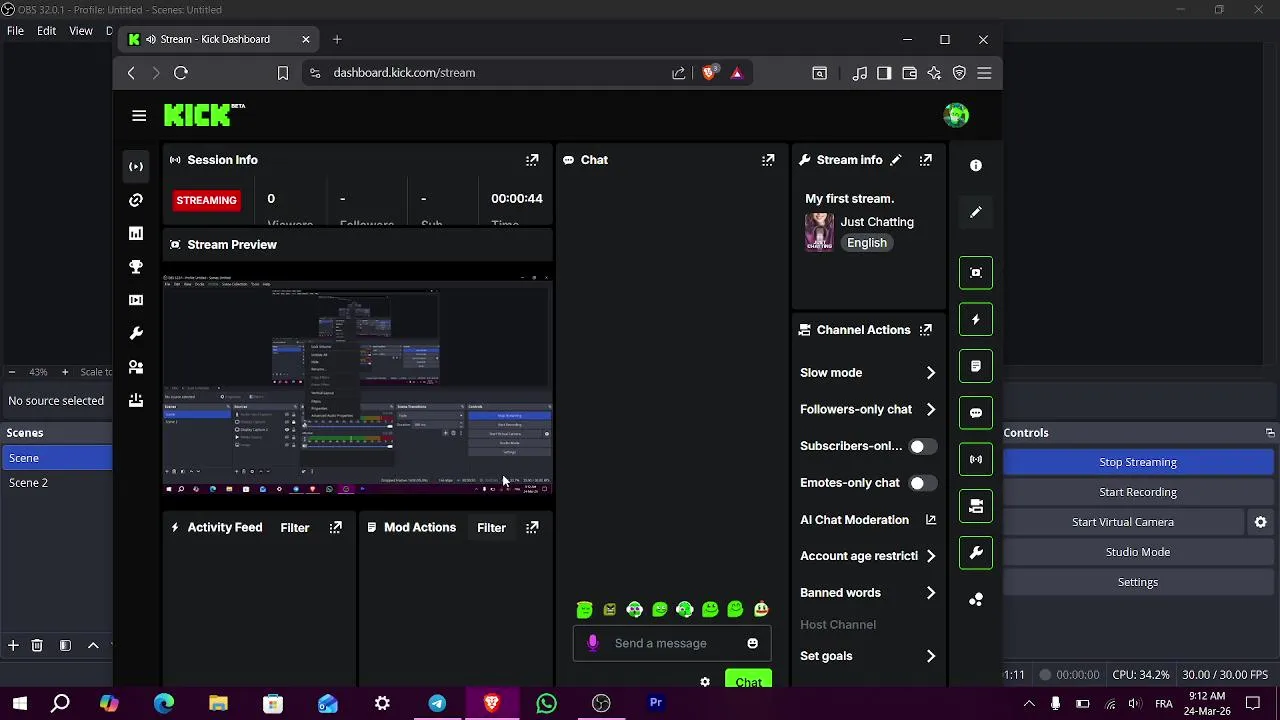Viewport: 1280px width, 720px height.
Task: Select the stream broadcast sidebar icon
Action: pyautogui.click(x=136, y=166)
